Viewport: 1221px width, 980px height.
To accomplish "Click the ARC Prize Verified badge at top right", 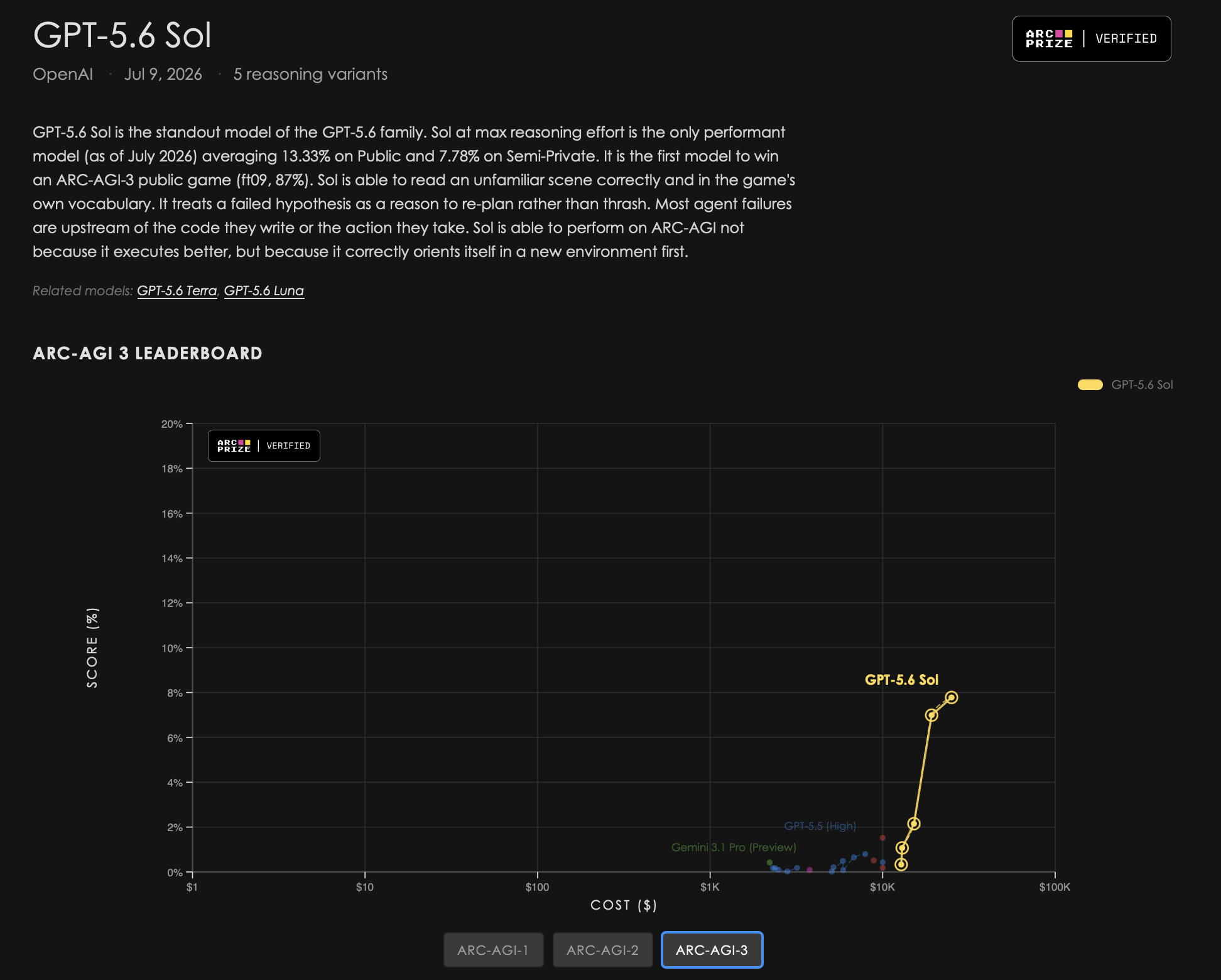I will 1092,38.
